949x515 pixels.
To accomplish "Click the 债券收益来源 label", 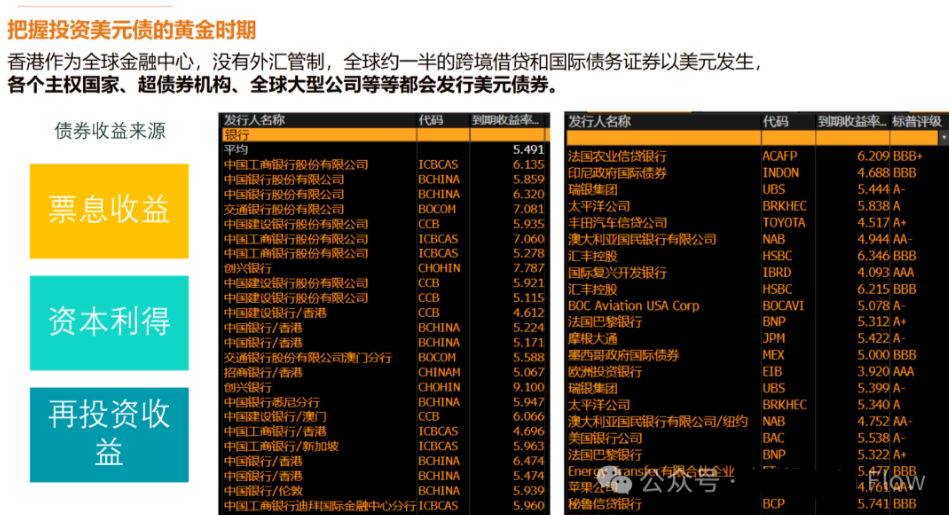I will pos(110,131).
